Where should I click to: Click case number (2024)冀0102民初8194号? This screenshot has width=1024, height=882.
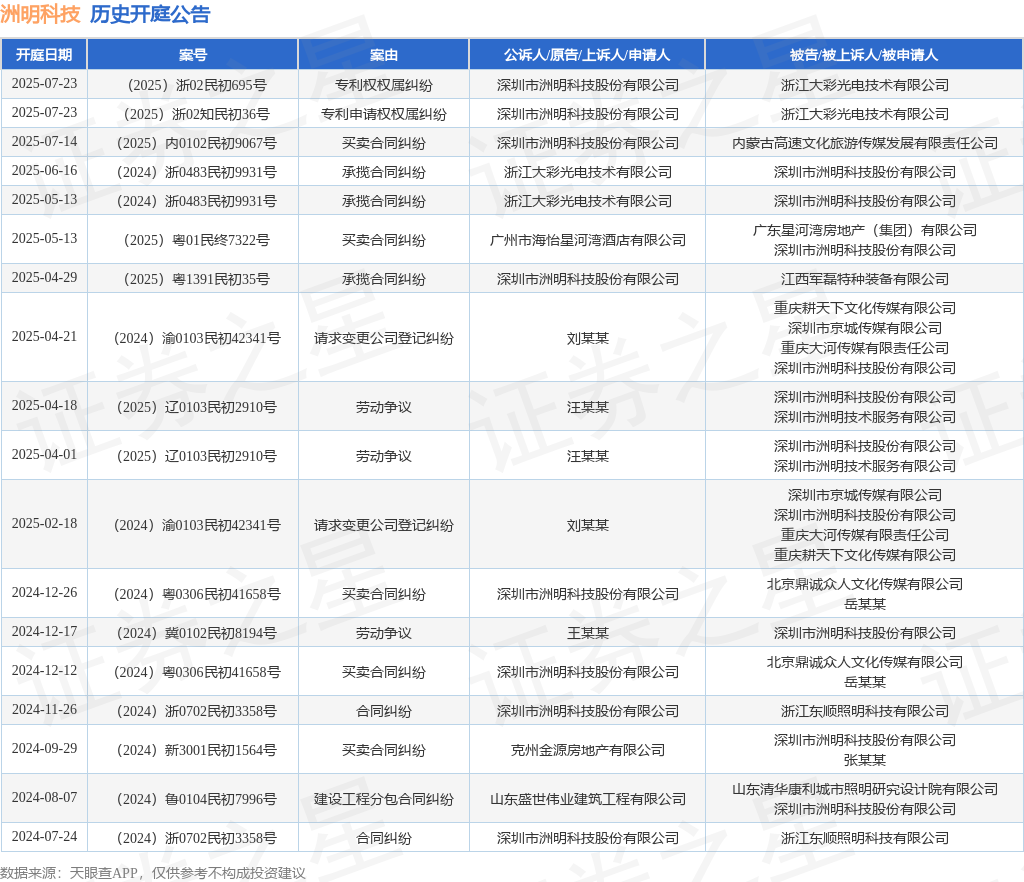[197, 633]
